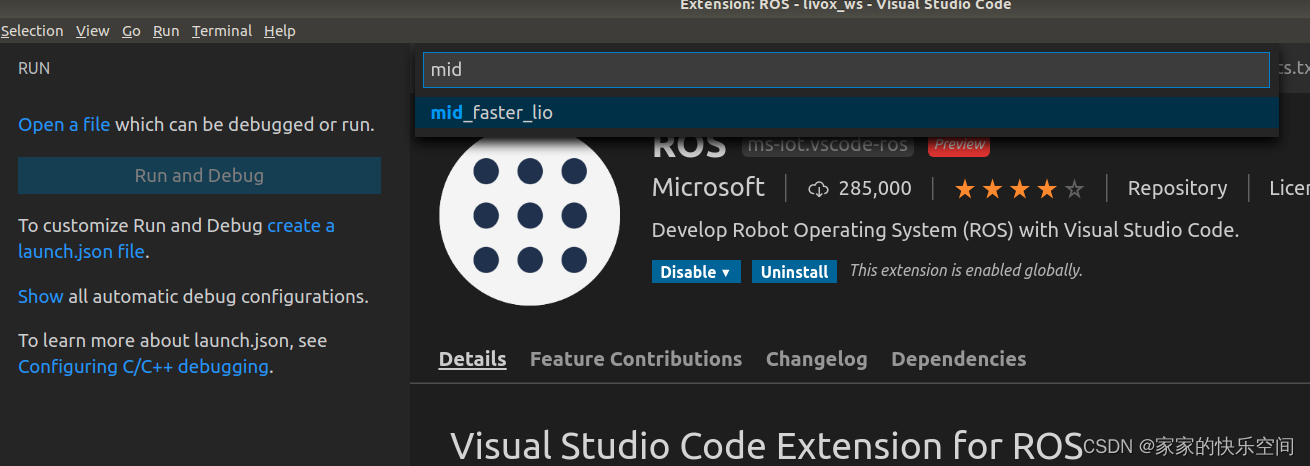Click the extension description text

945,230
